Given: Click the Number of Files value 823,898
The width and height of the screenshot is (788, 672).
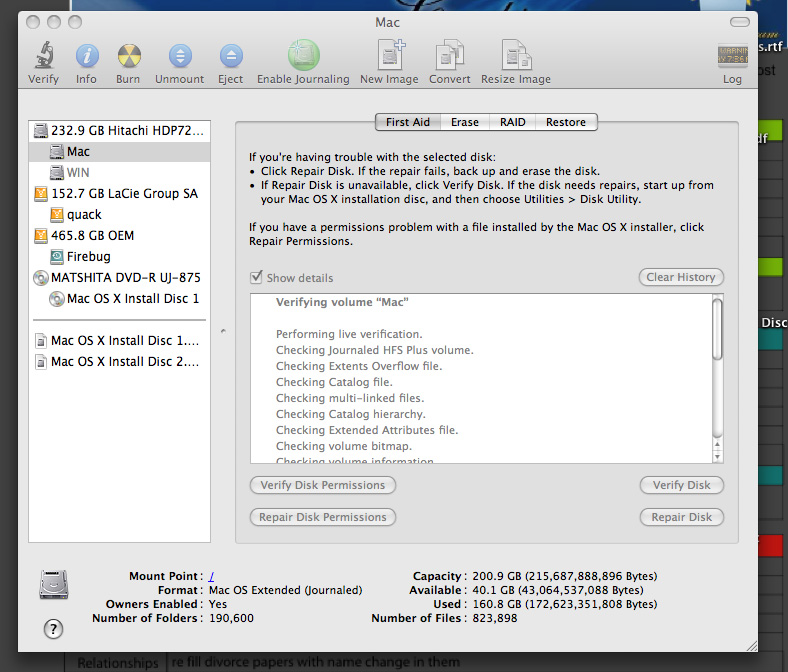Looking at the screenshot, I should 495,619.
